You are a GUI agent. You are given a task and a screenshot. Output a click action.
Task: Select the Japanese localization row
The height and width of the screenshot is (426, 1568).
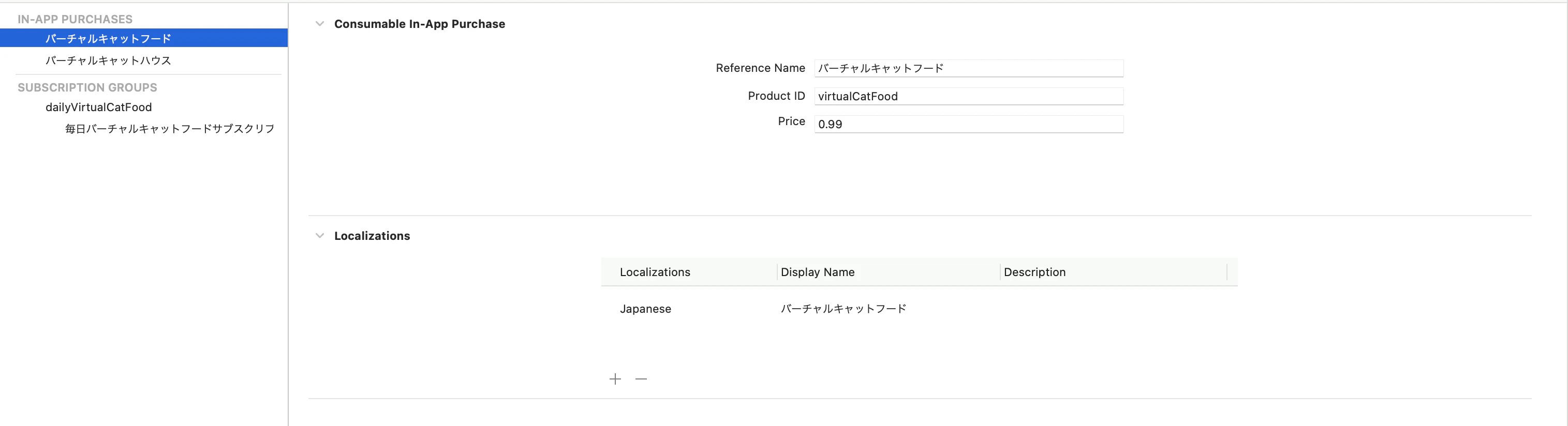tap(919, 309)
